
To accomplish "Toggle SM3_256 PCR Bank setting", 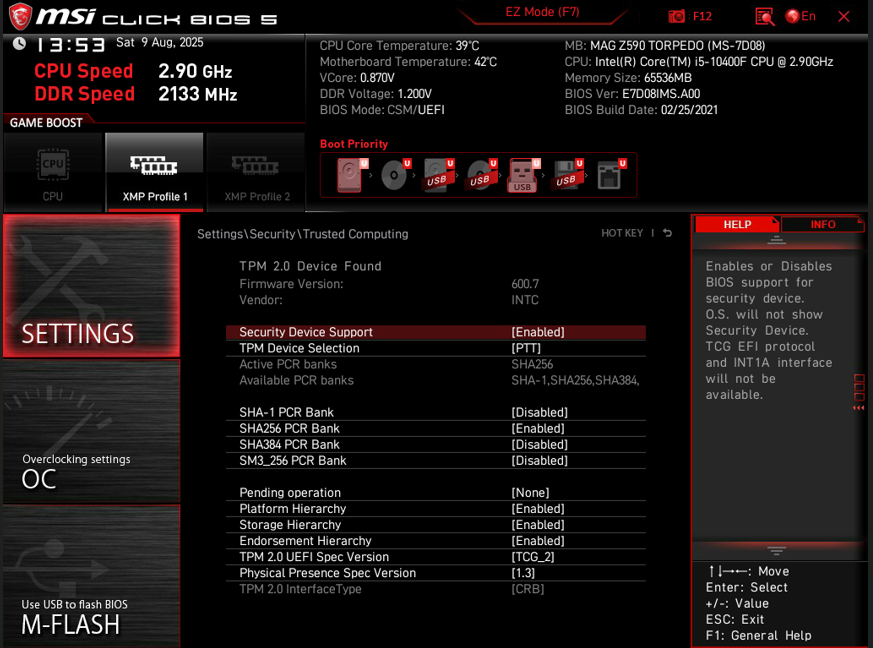I will point(436,461).
